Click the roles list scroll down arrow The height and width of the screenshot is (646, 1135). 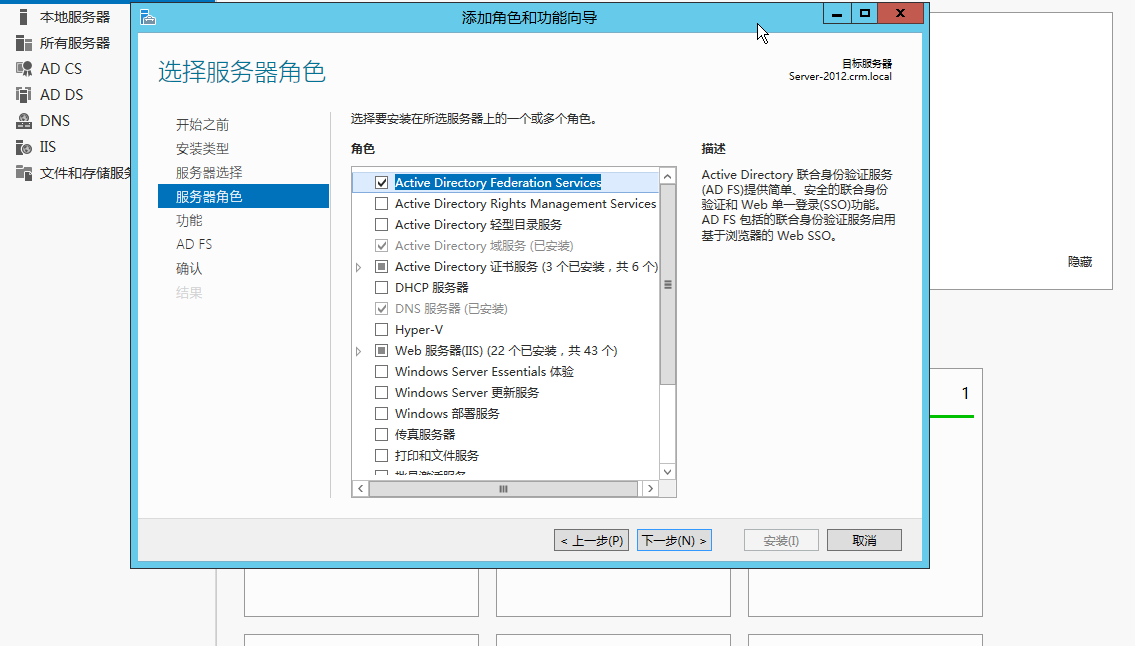(668, 471)
